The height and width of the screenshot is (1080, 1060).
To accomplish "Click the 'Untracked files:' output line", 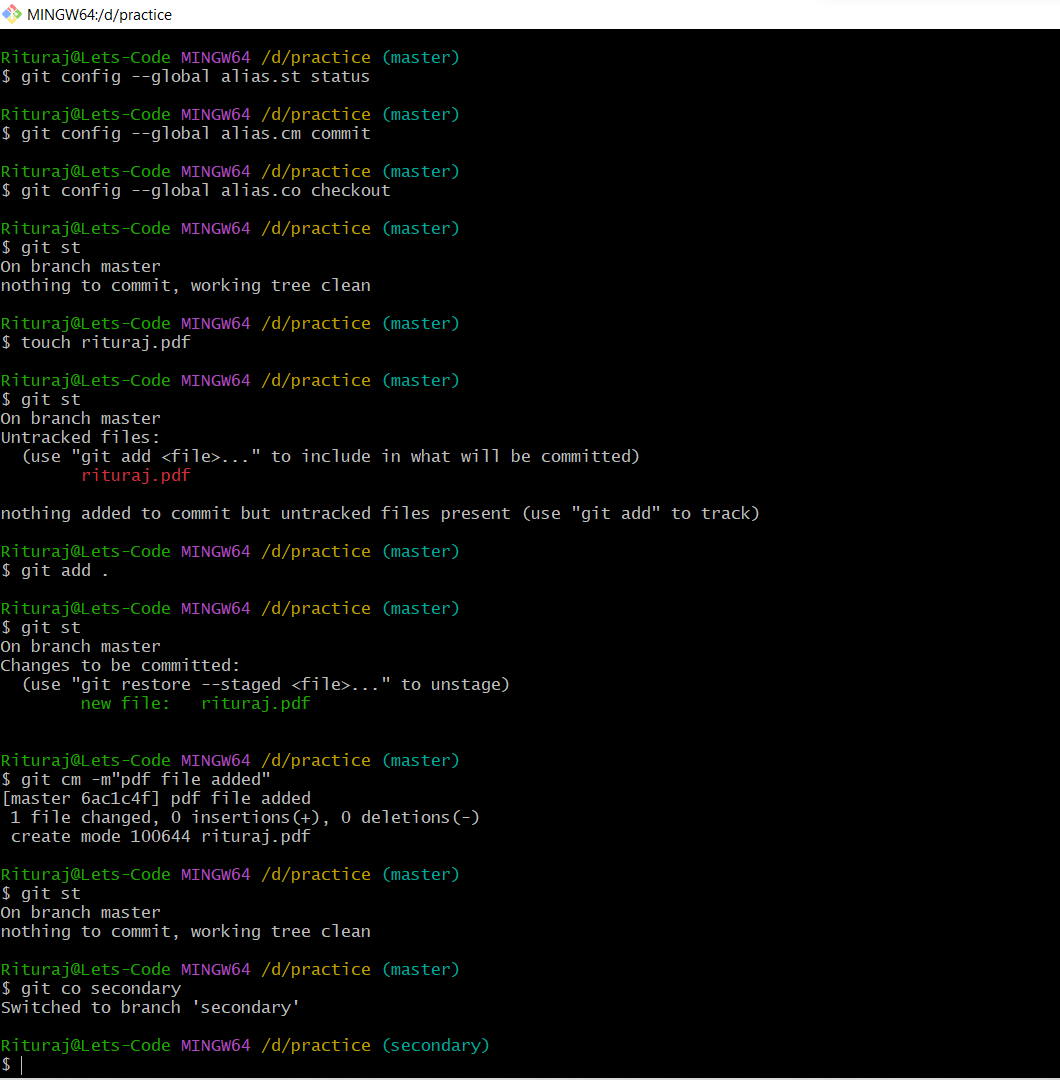I will pos(80,437).
